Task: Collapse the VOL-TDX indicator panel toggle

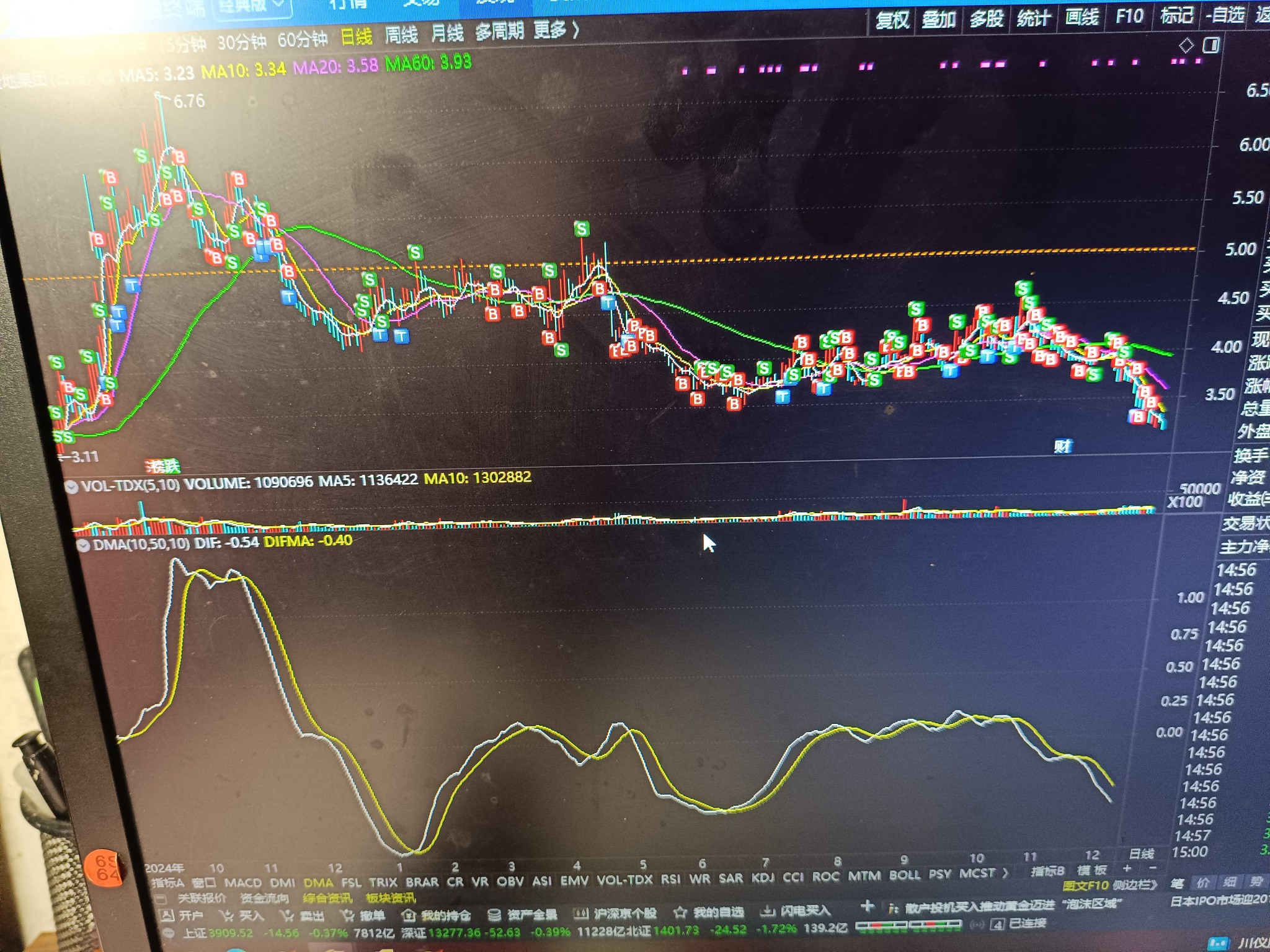Action: tap(71, 487)
